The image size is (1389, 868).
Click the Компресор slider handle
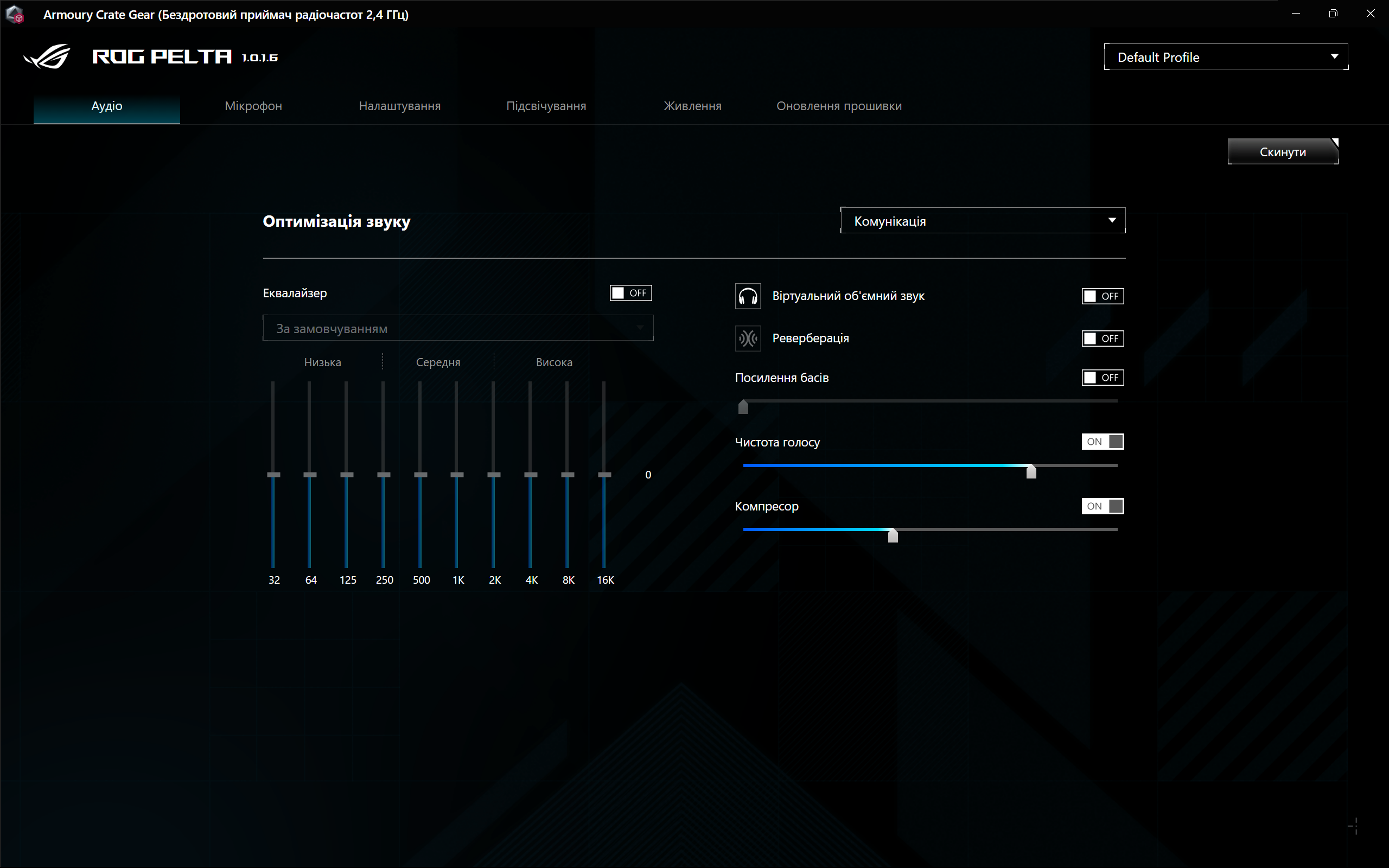893,535
